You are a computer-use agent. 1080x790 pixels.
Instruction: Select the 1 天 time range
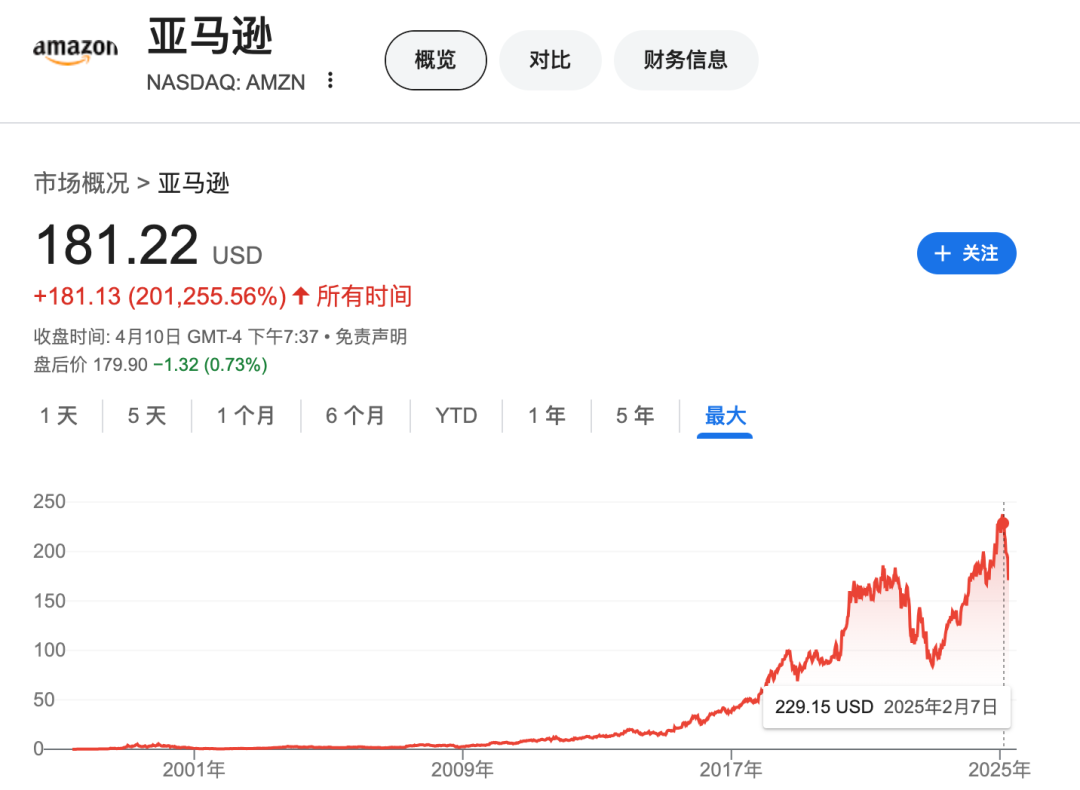point(59,416)
